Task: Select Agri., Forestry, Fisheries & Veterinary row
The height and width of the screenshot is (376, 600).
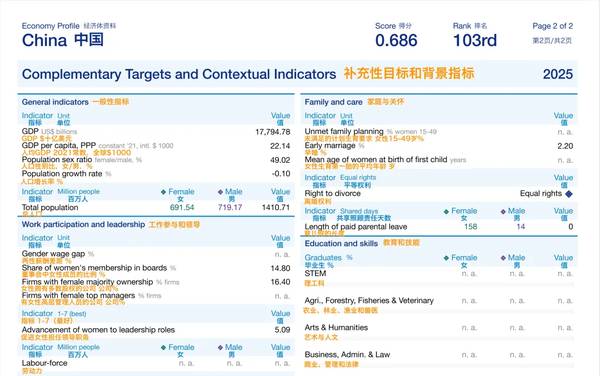Action: [369, 301]
